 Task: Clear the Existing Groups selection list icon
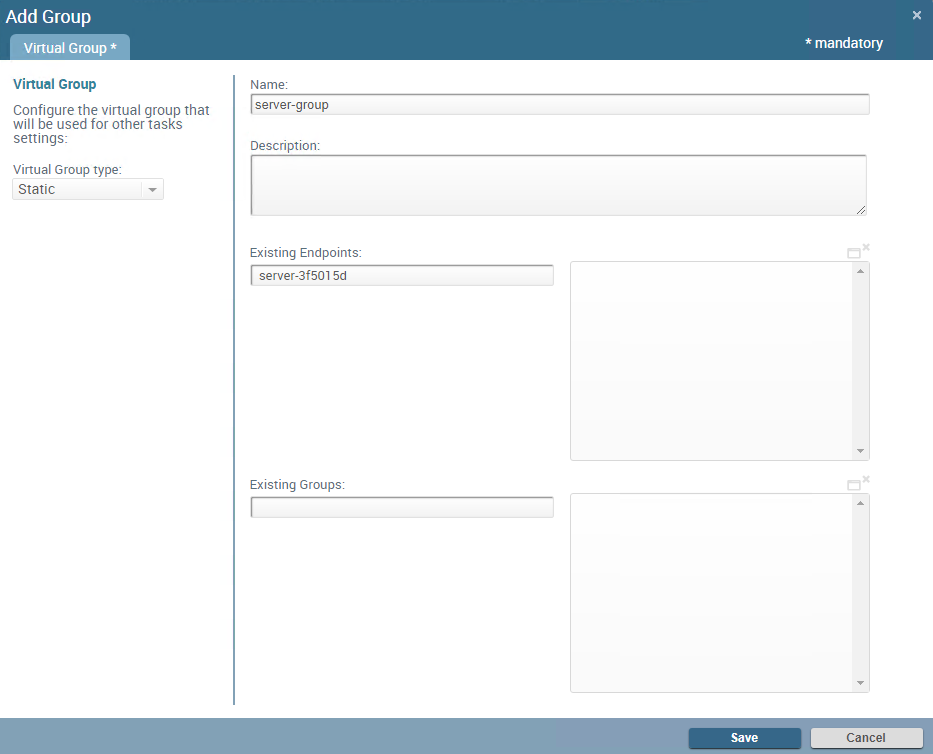[866, 479]
